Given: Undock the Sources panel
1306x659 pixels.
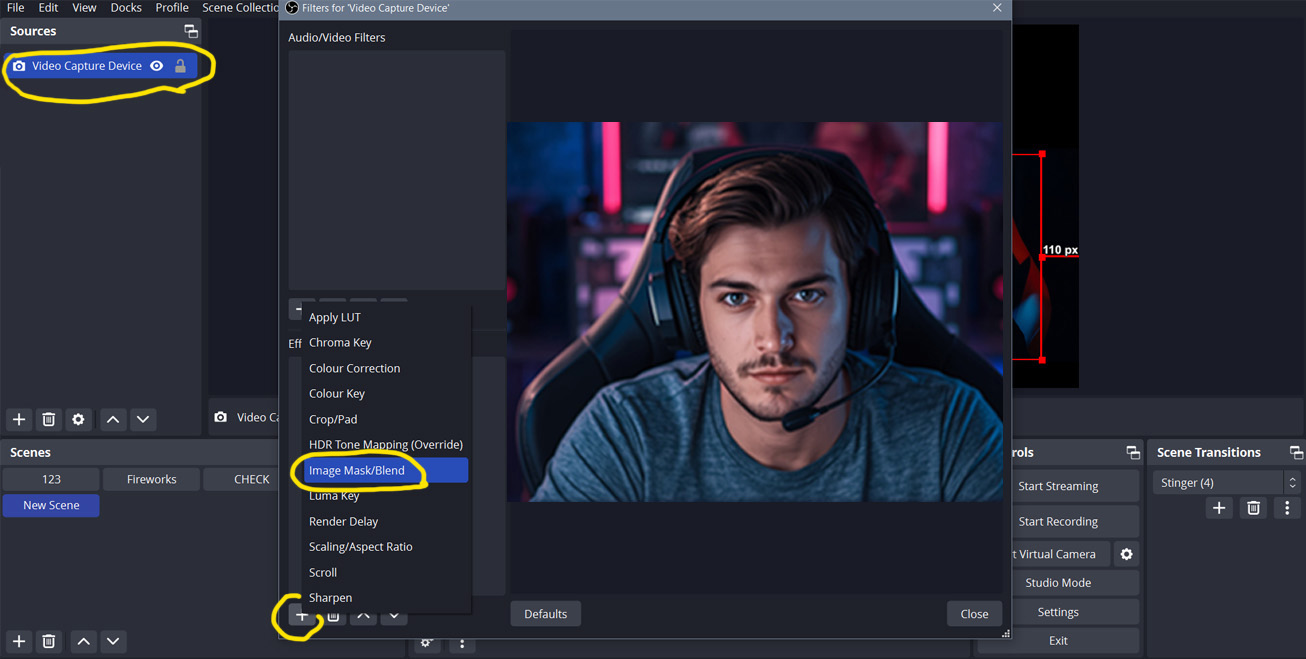Looking at the screenshot, I should point(190,31).
